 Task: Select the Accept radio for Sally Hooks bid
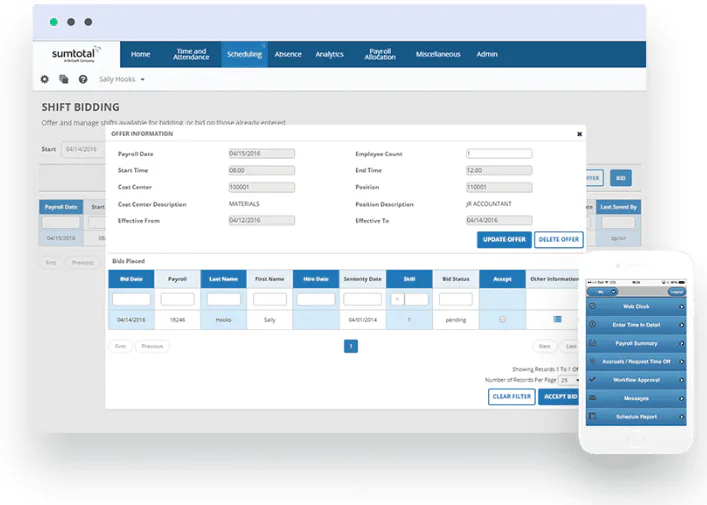(x=502, y=319)
